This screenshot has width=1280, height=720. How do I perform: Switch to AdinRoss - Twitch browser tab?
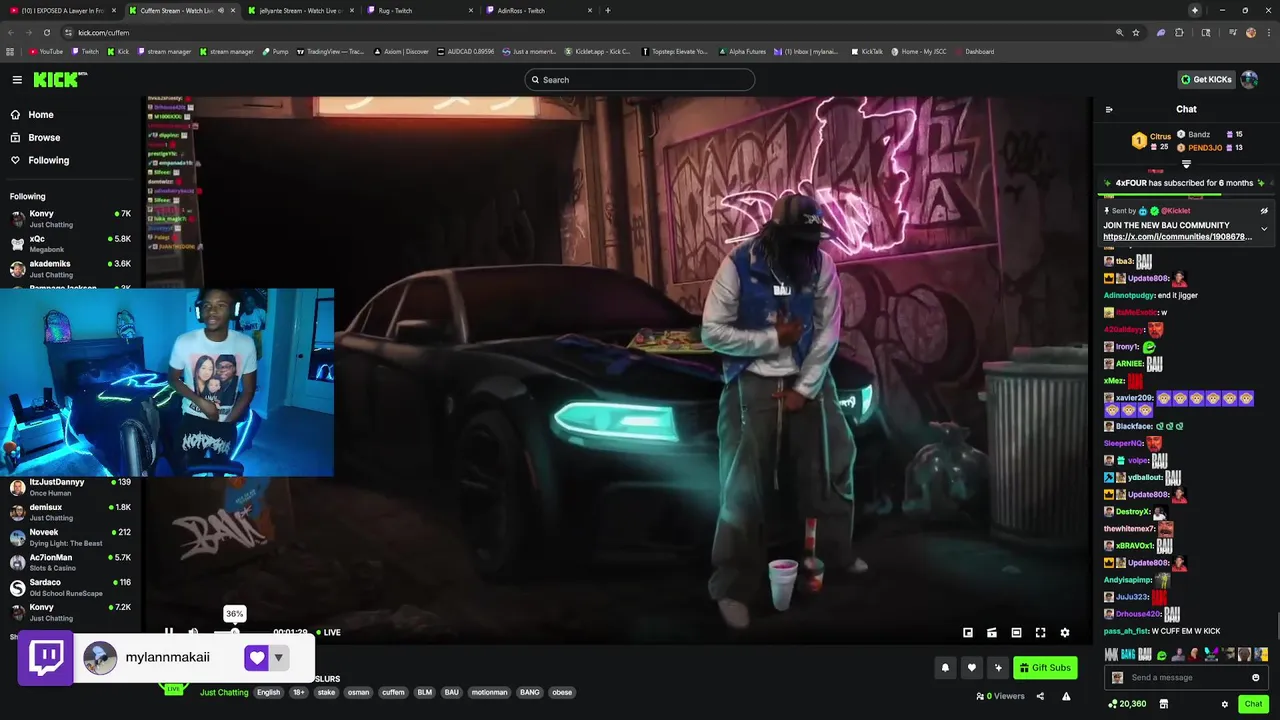click(538, 10)
